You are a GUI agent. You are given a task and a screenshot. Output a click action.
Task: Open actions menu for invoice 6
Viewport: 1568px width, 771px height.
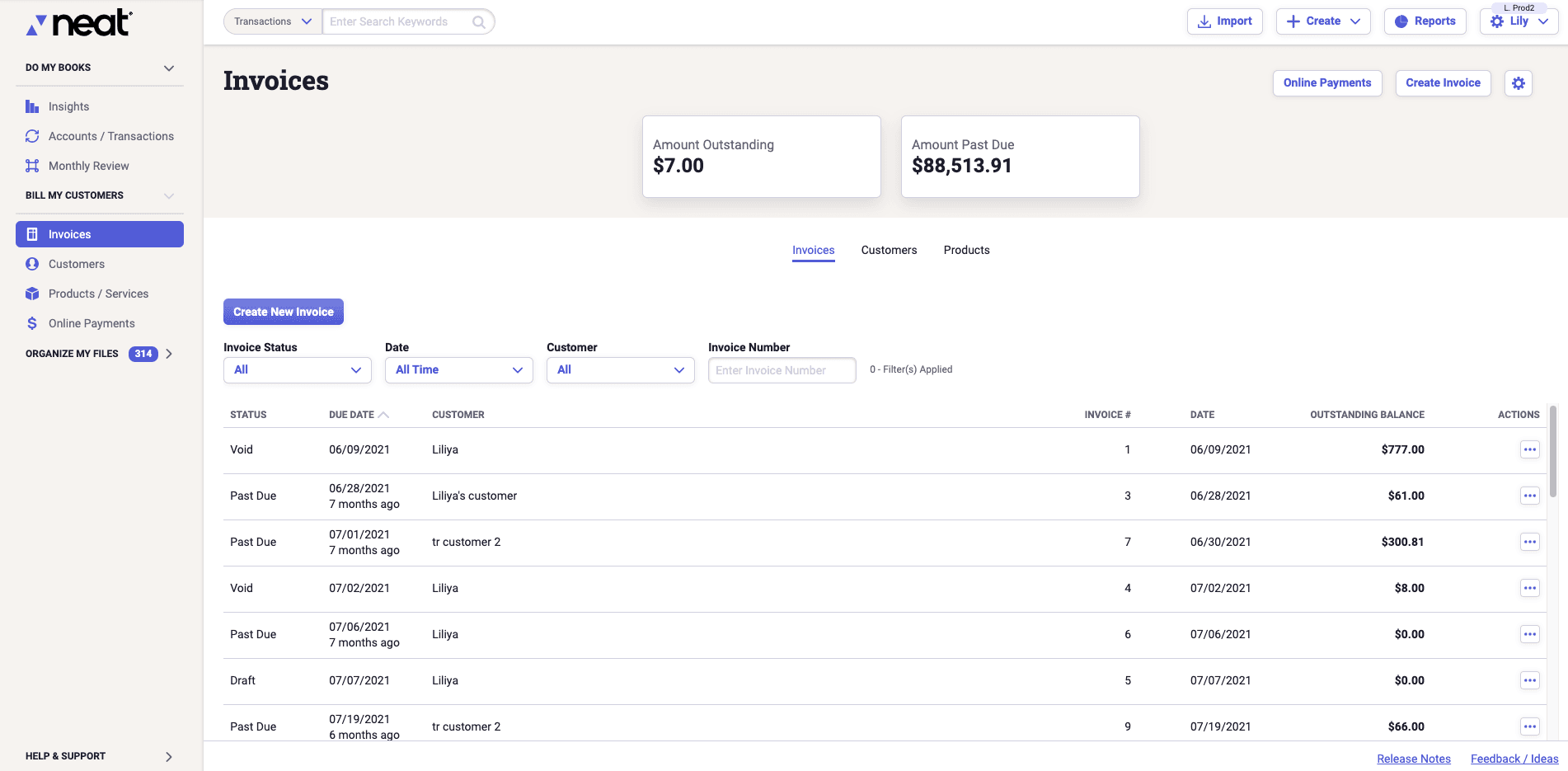point(1530,634)
